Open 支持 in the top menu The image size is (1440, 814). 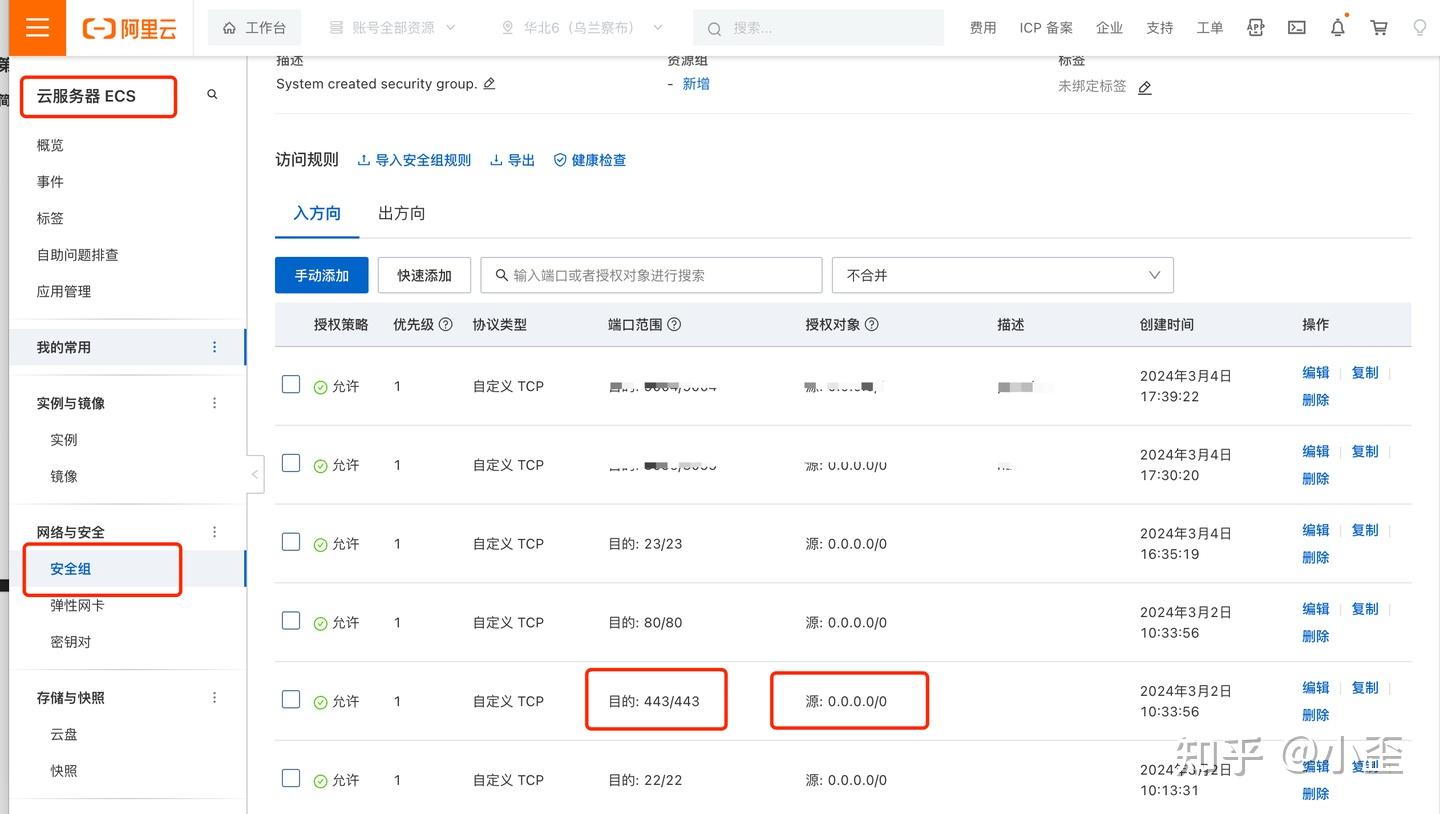(1160, 28)
